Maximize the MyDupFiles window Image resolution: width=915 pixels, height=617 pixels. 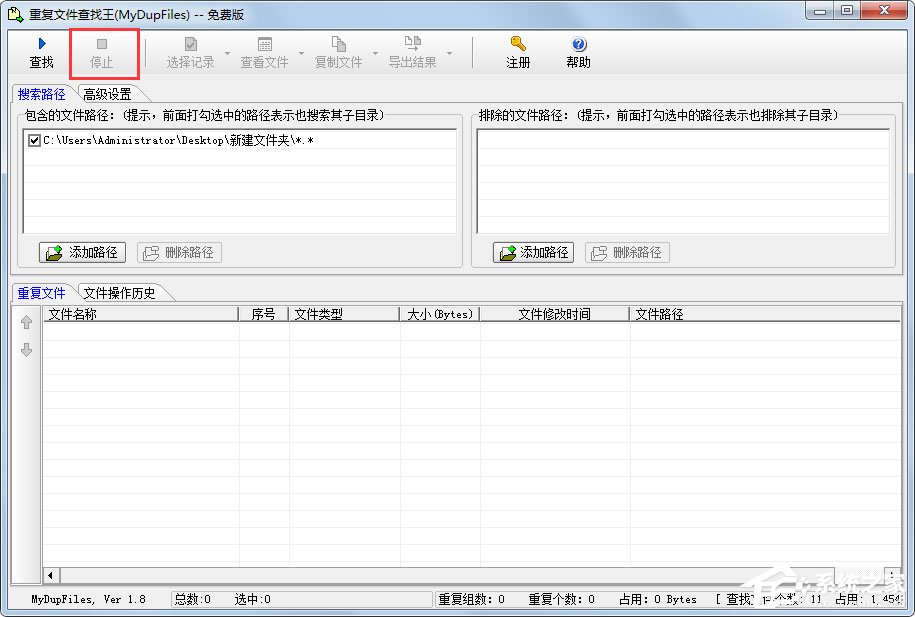click(x=847, y=11)
